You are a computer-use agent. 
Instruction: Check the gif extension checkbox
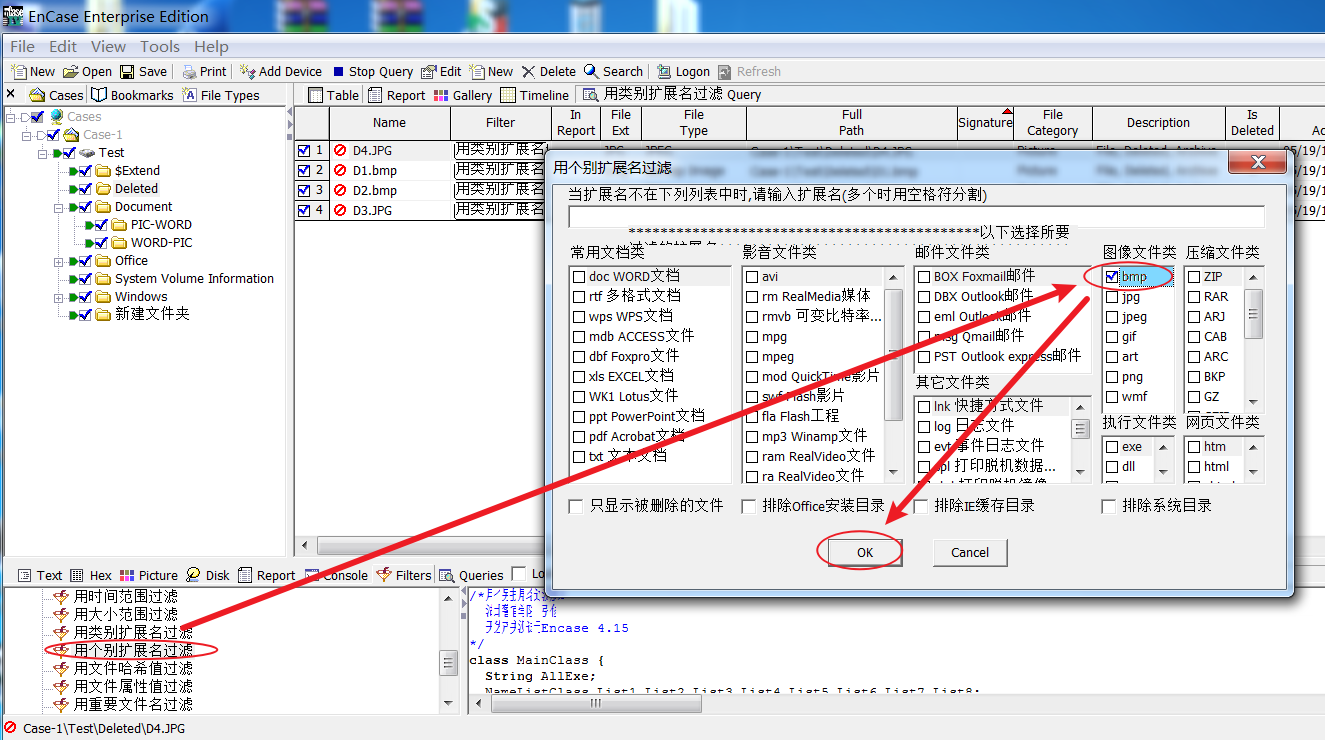pos(1112,336)
